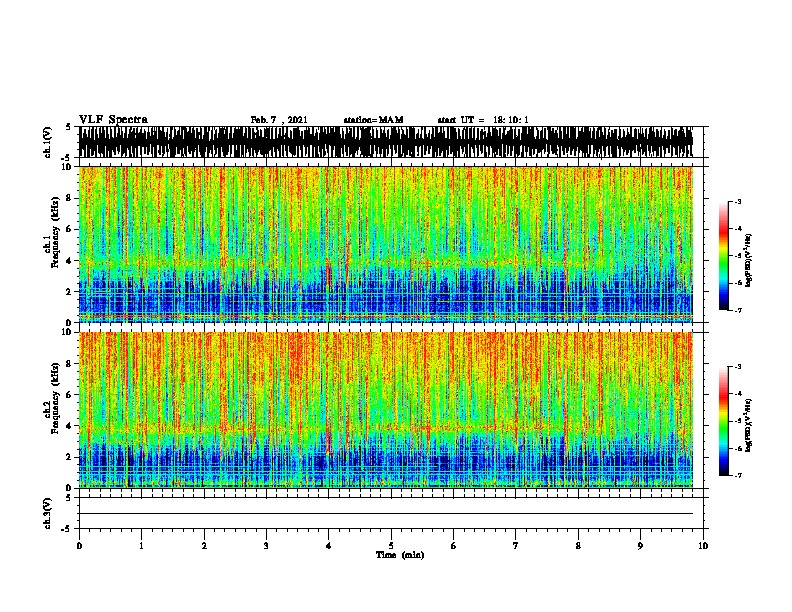Screen dimensions: 792x612
Task: Click the "4" kHz tick on ch.2 axis
Action: (x=69, y=426)
